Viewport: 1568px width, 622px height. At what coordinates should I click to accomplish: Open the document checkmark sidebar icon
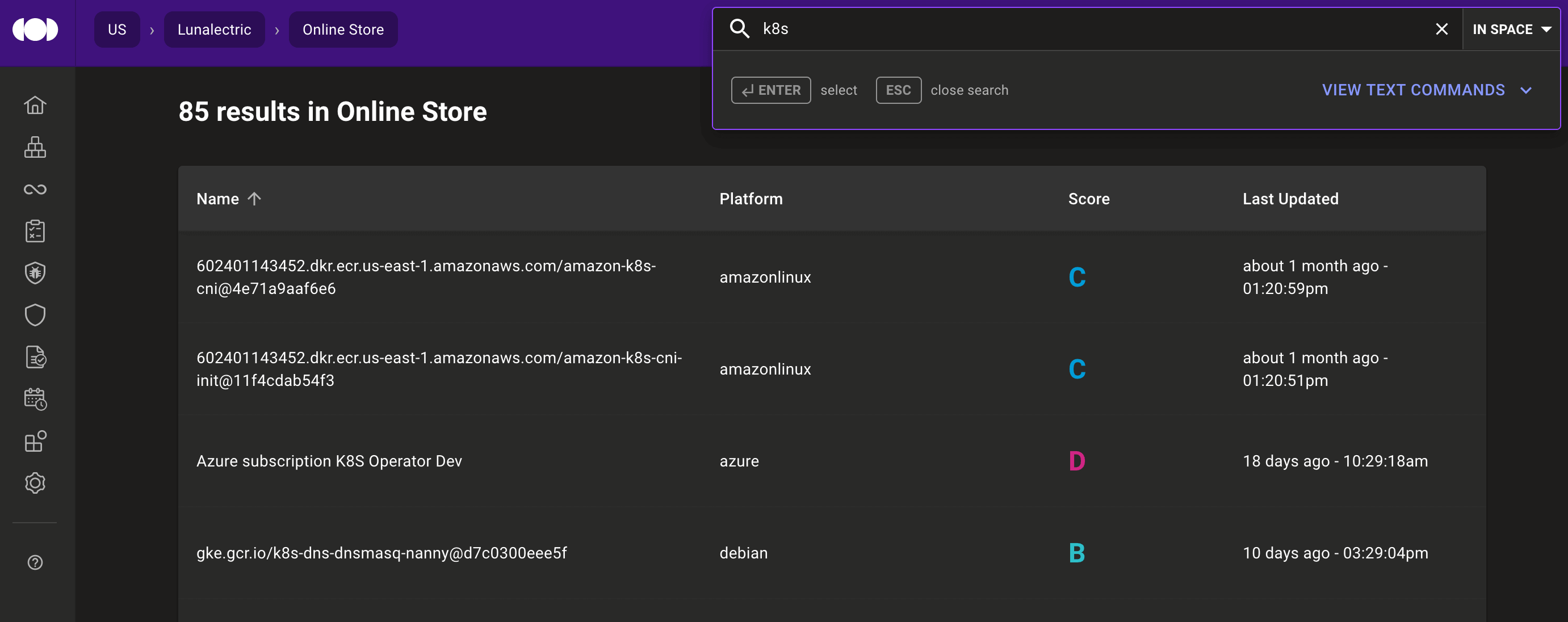point(35,358)
